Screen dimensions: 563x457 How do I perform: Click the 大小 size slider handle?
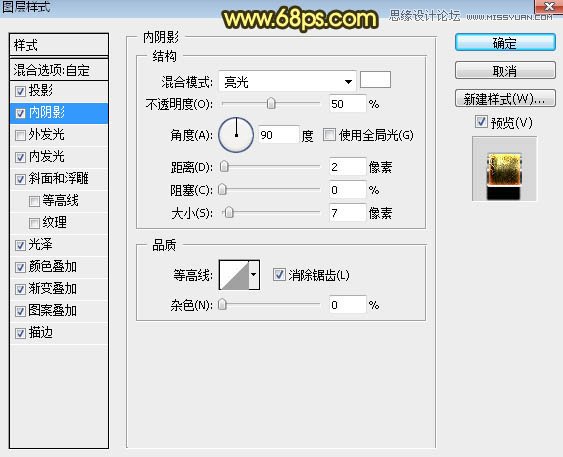[x=229, y=213]
